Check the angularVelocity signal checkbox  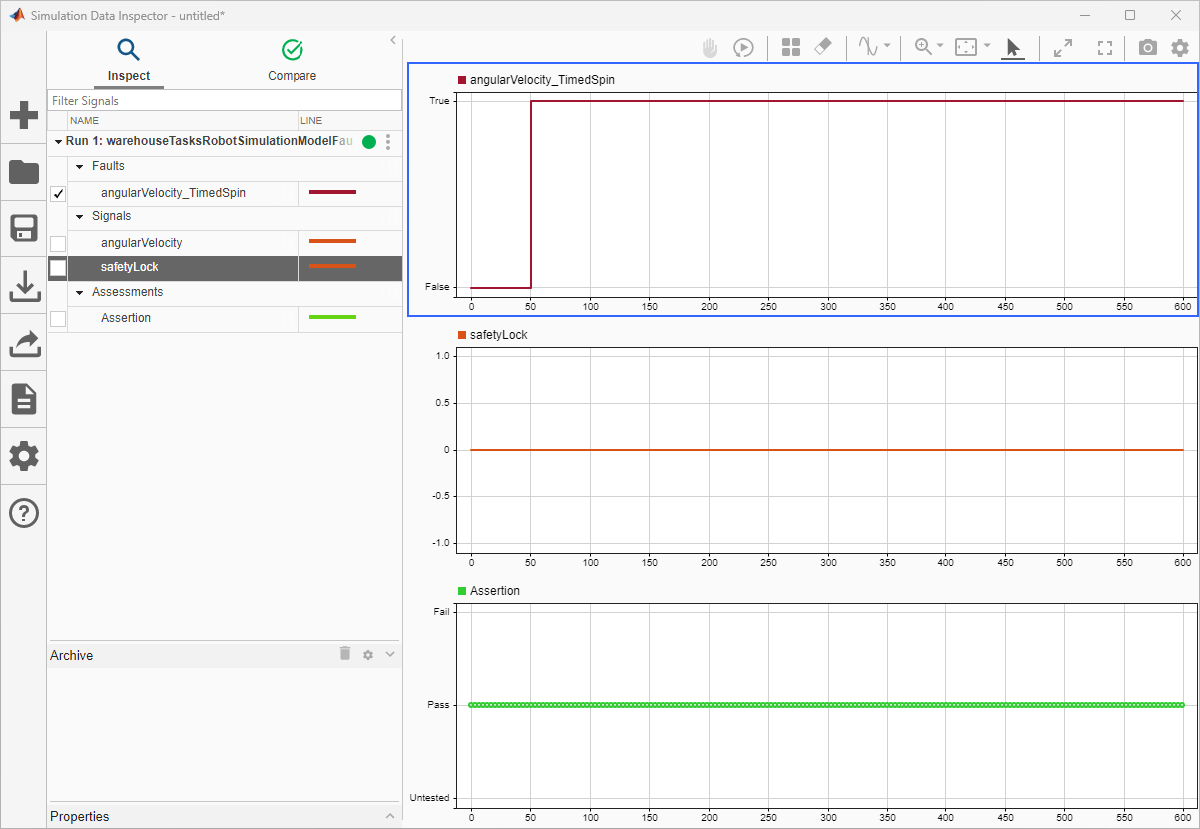click(x=58, y=243)
